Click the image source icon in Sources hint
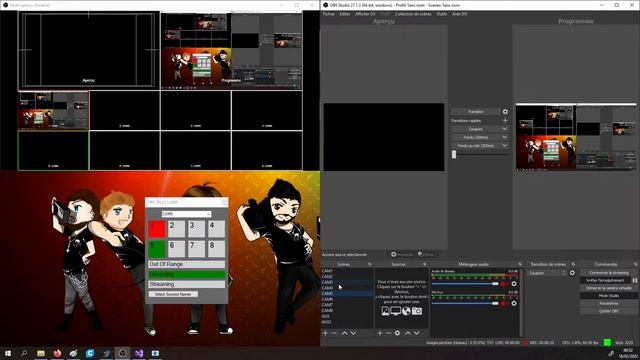This screenshot has height=360, width=640. click(385, 311)
